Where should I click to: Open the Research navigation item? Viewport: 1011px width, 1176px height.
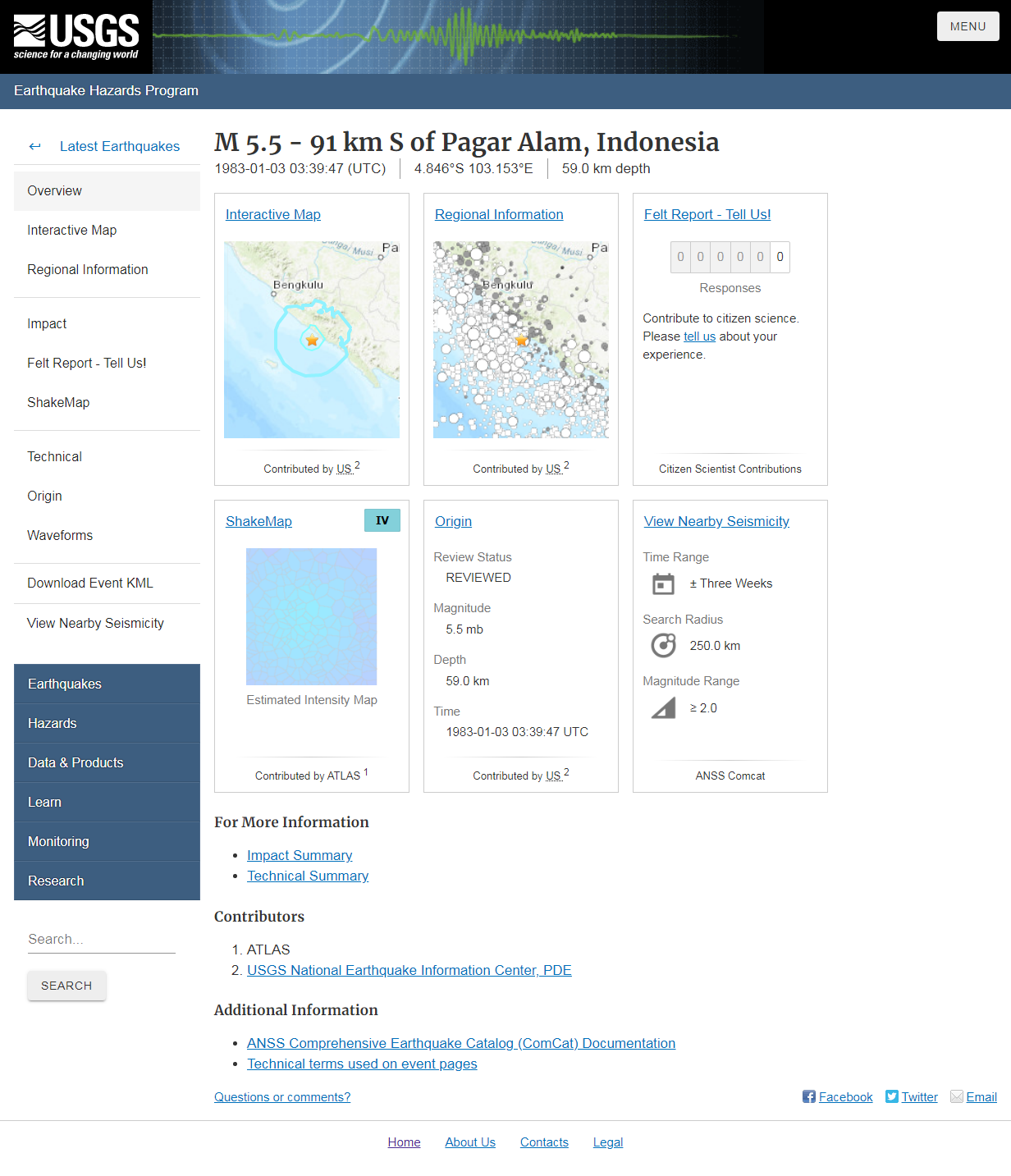(107, 881)
